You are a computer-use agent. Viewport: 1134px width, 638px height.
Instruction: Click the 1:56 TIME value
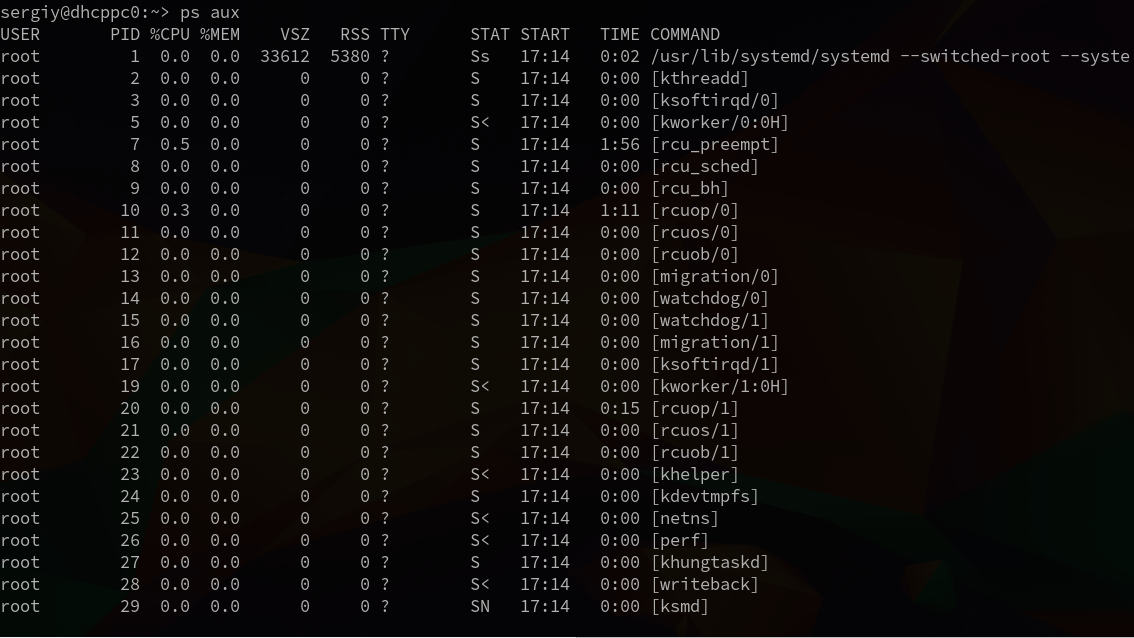pyautogui.click(x=620, y=144)
